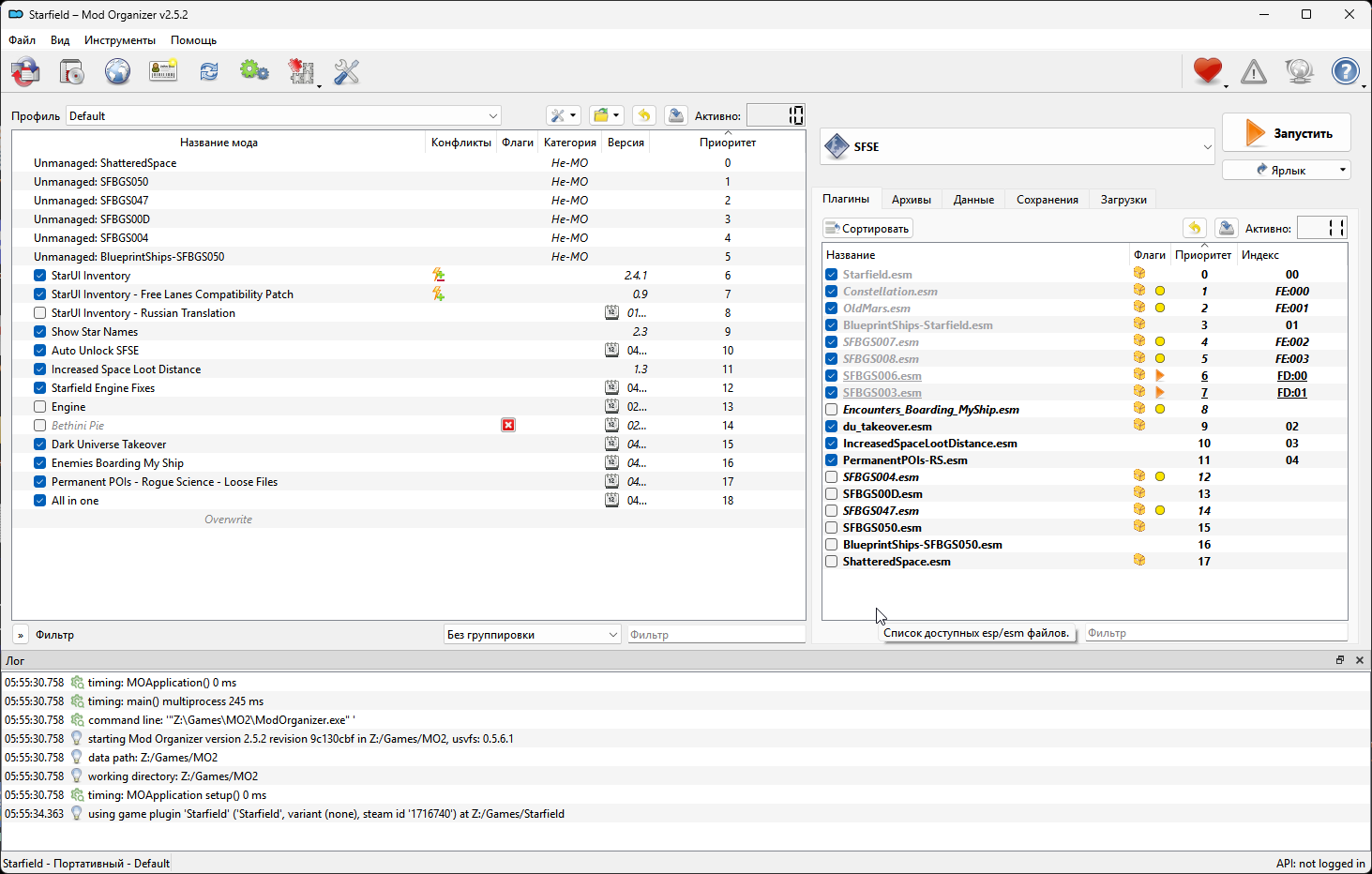Click conflict flag on Free Lanes Compatibility Patch
1372x874 pixels.
[x=438, y=294]
